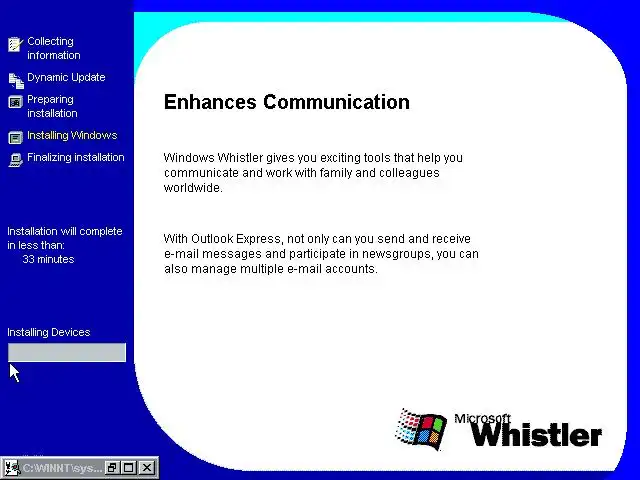
Task: Click the Installing Devices progress bar
Action: [x=67, y=352]
